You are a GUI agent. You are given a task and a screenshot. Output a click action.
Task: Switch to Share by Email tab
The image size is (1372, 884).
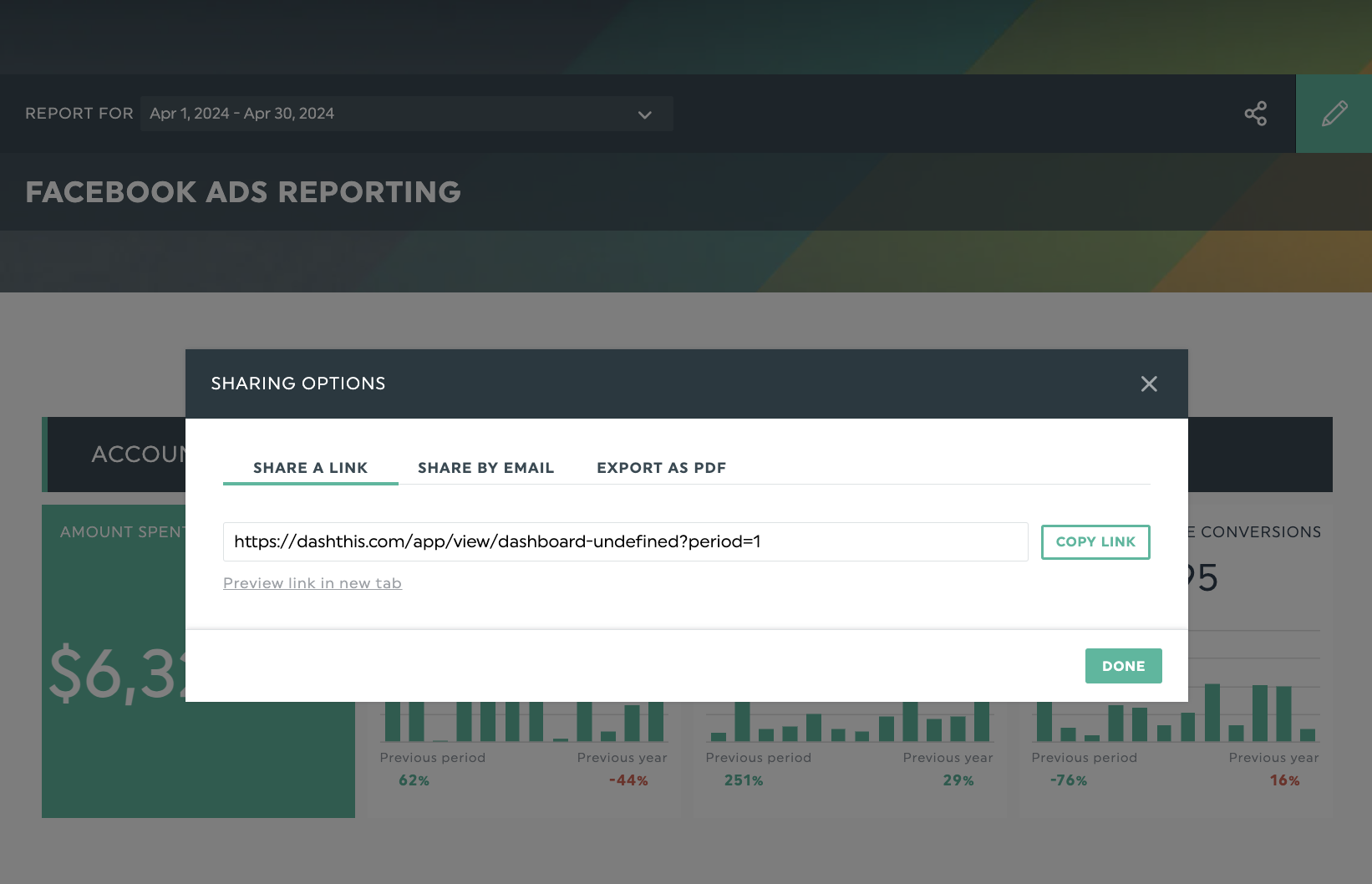(485, 468)
